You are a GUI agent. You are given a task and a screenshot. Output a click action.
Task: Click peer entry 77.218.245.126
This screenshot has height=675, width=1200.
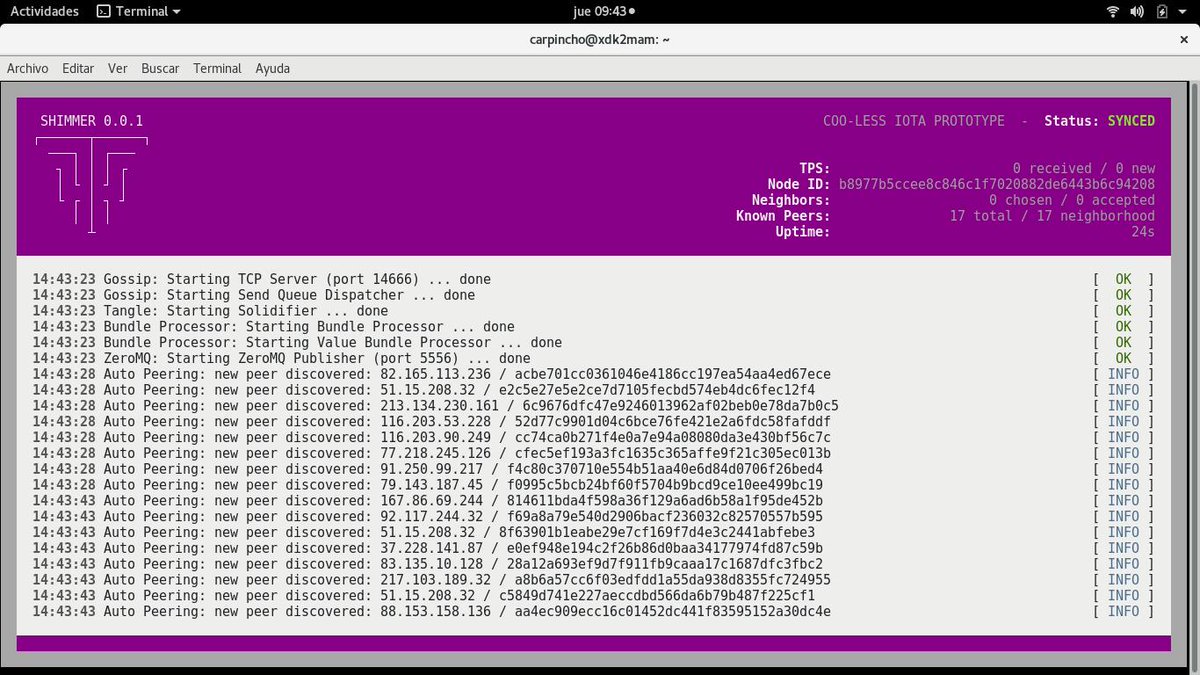coord(431,453)
